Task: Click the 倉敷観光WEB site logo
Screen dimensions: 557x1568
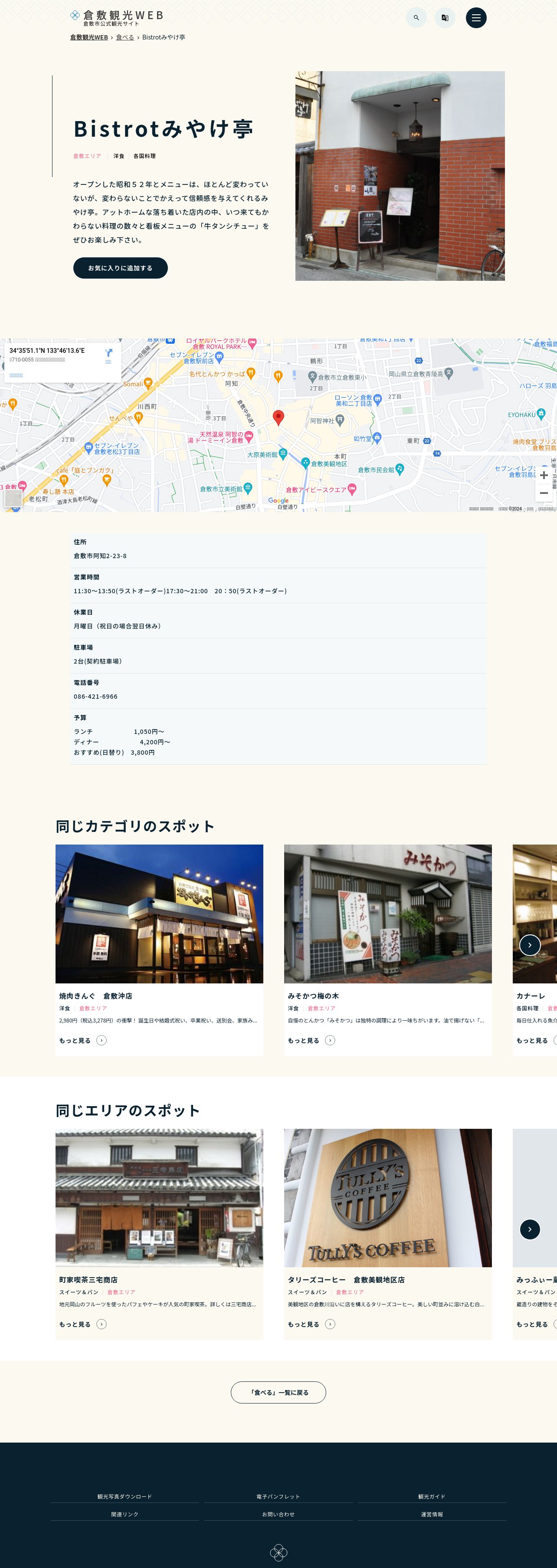Action: [x=116, y=18]
